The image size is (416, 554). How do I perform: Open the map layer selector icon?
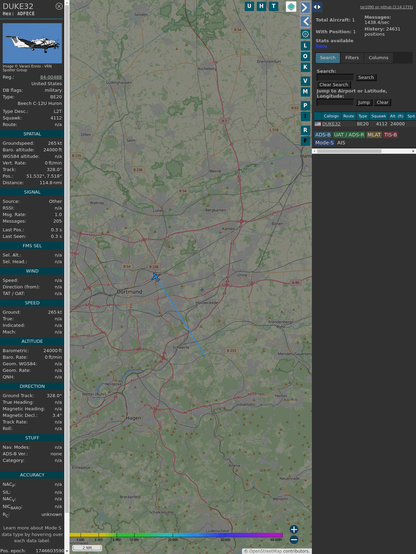coord(291,6)
